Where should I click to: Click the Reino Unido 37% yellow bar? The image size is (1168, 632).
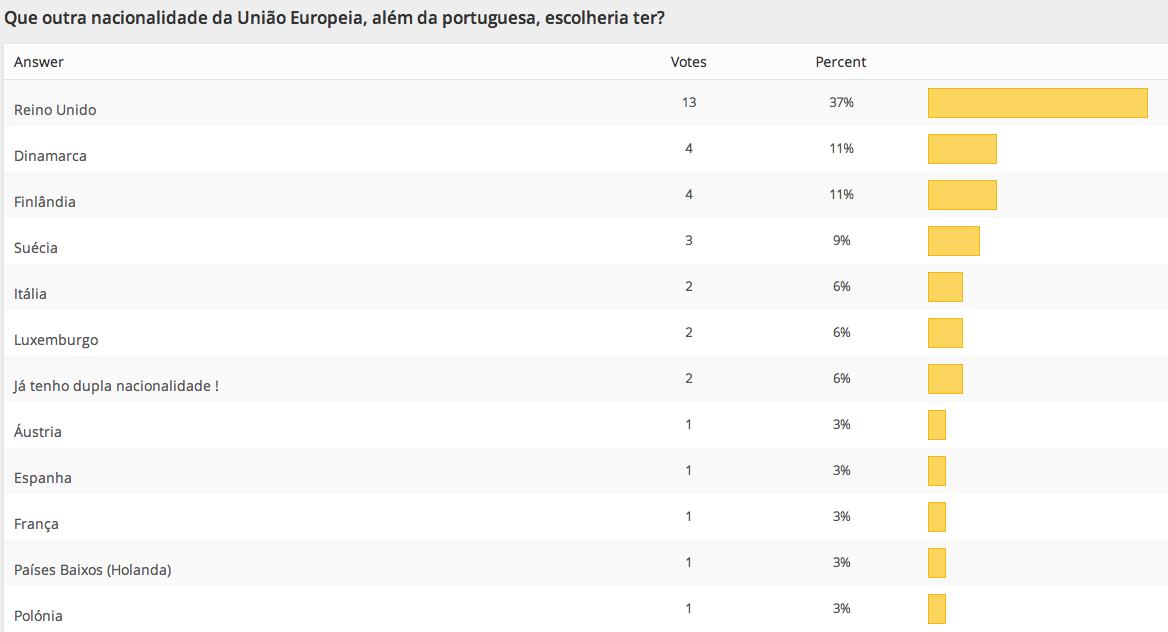[x=1037, y=103]
